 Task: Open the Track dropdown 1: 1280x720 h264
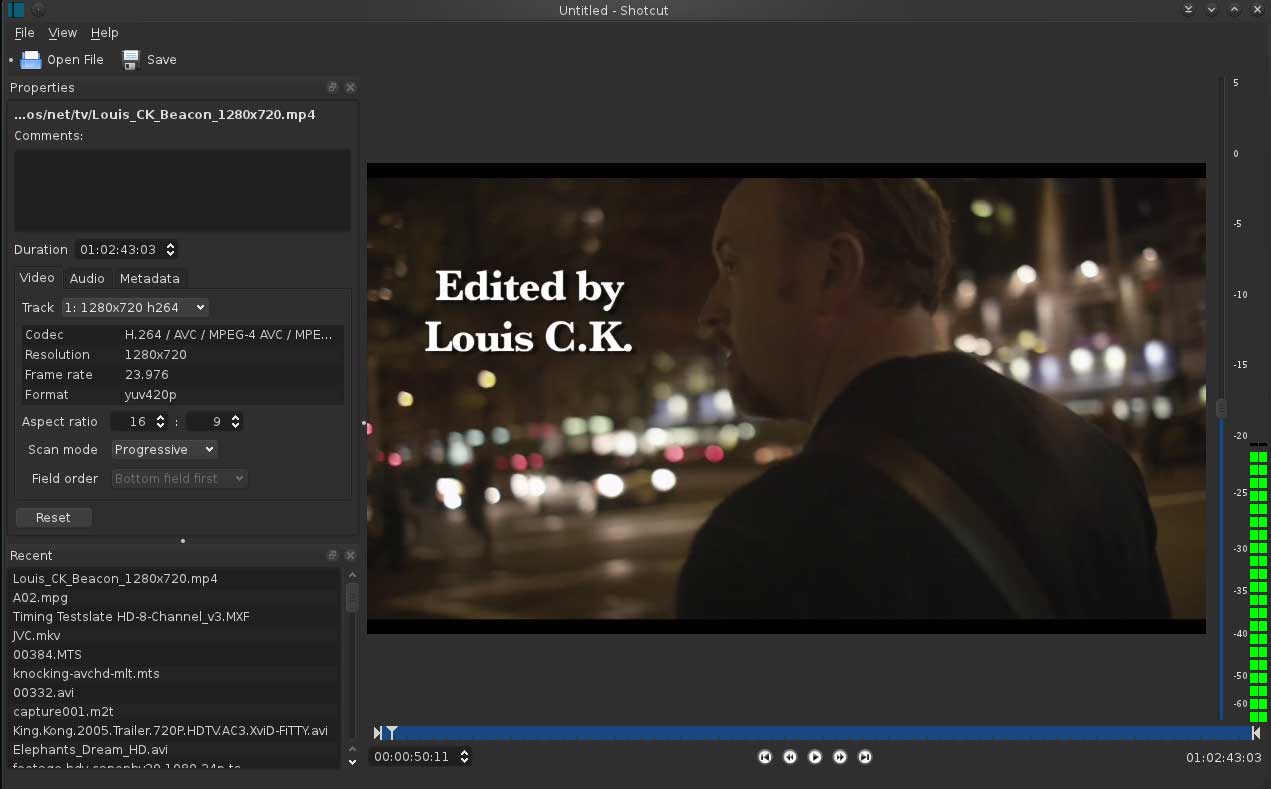pos(134,307)
